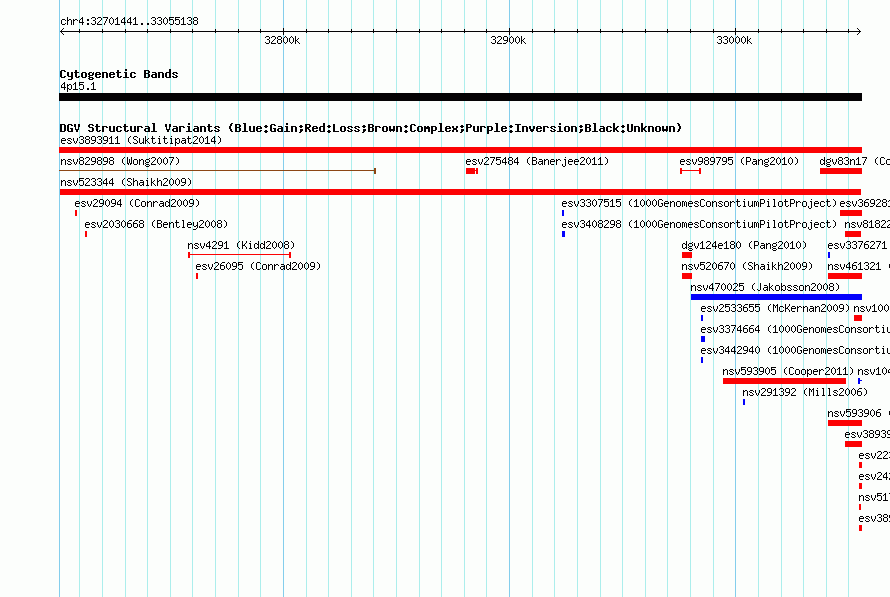Viewport: 890px width, 597px height.
Task: Open esv26095 (Conrad2009) variant label
Action: click(258, 266)
